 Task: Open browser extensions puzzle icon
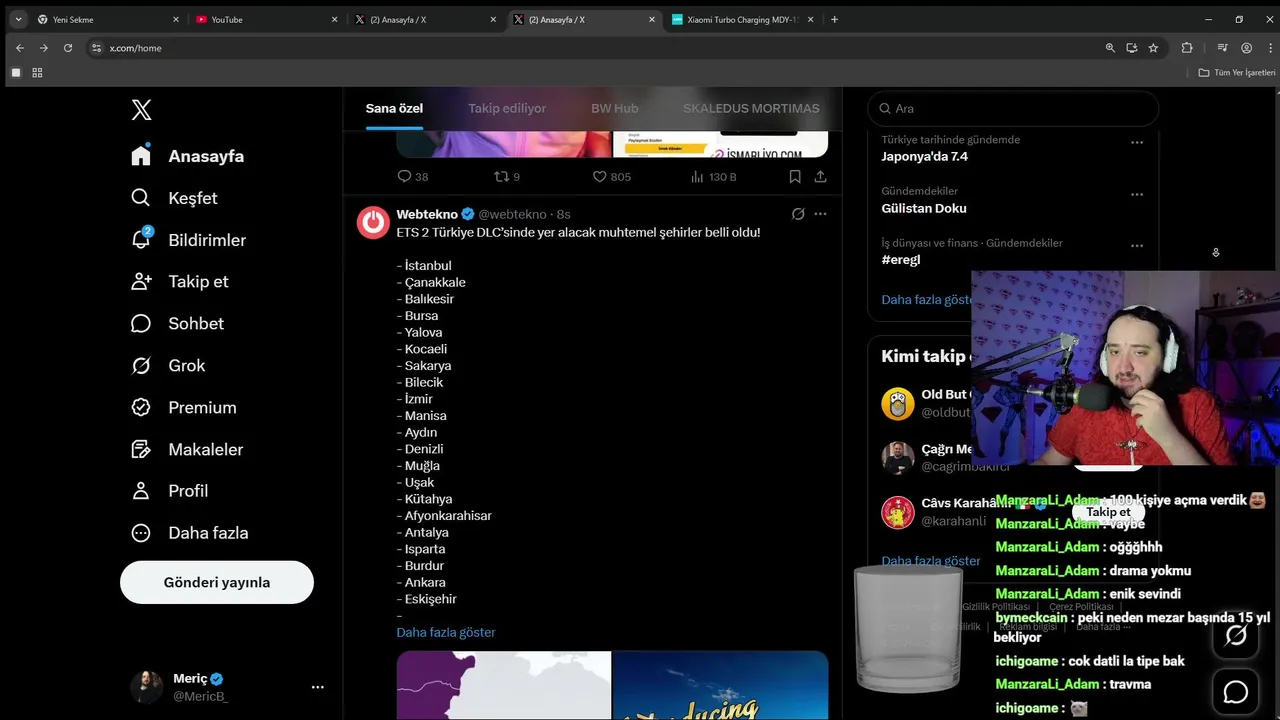click(x=1187, y=48)
